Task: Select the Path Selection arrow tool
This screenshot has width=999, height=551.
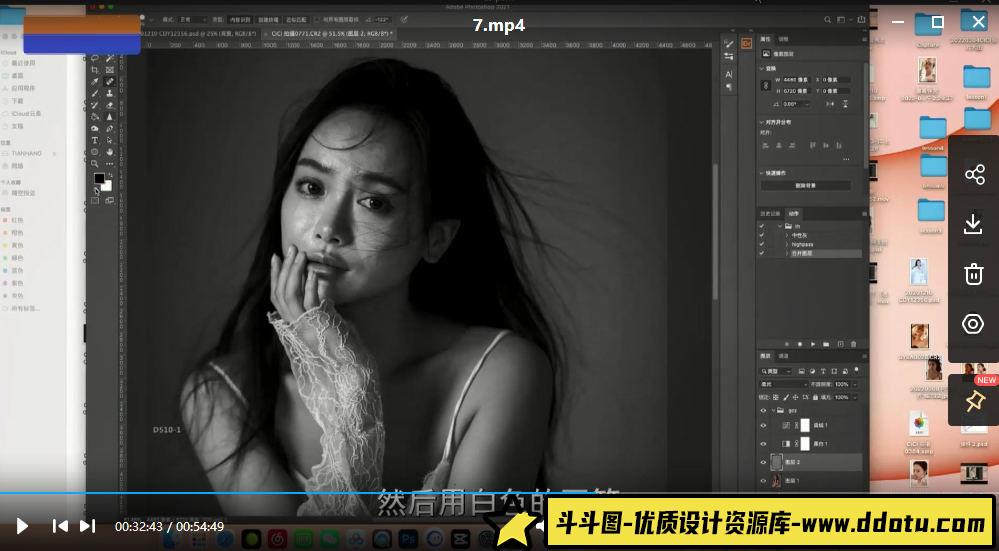Action: tap(110, 140)
